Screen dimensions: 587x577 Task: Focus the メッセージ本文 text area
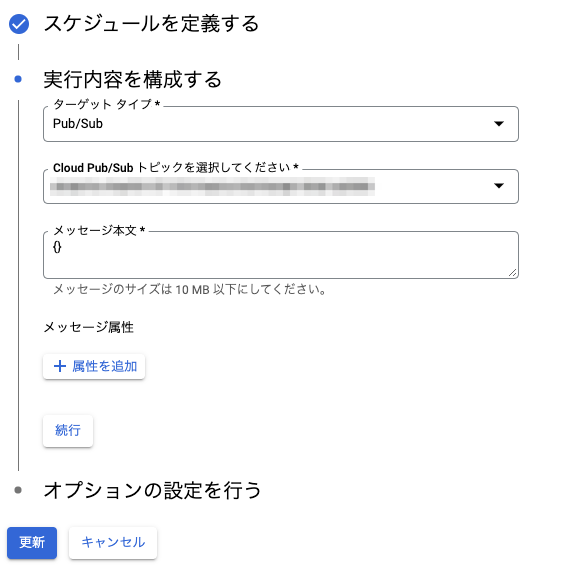281,255
